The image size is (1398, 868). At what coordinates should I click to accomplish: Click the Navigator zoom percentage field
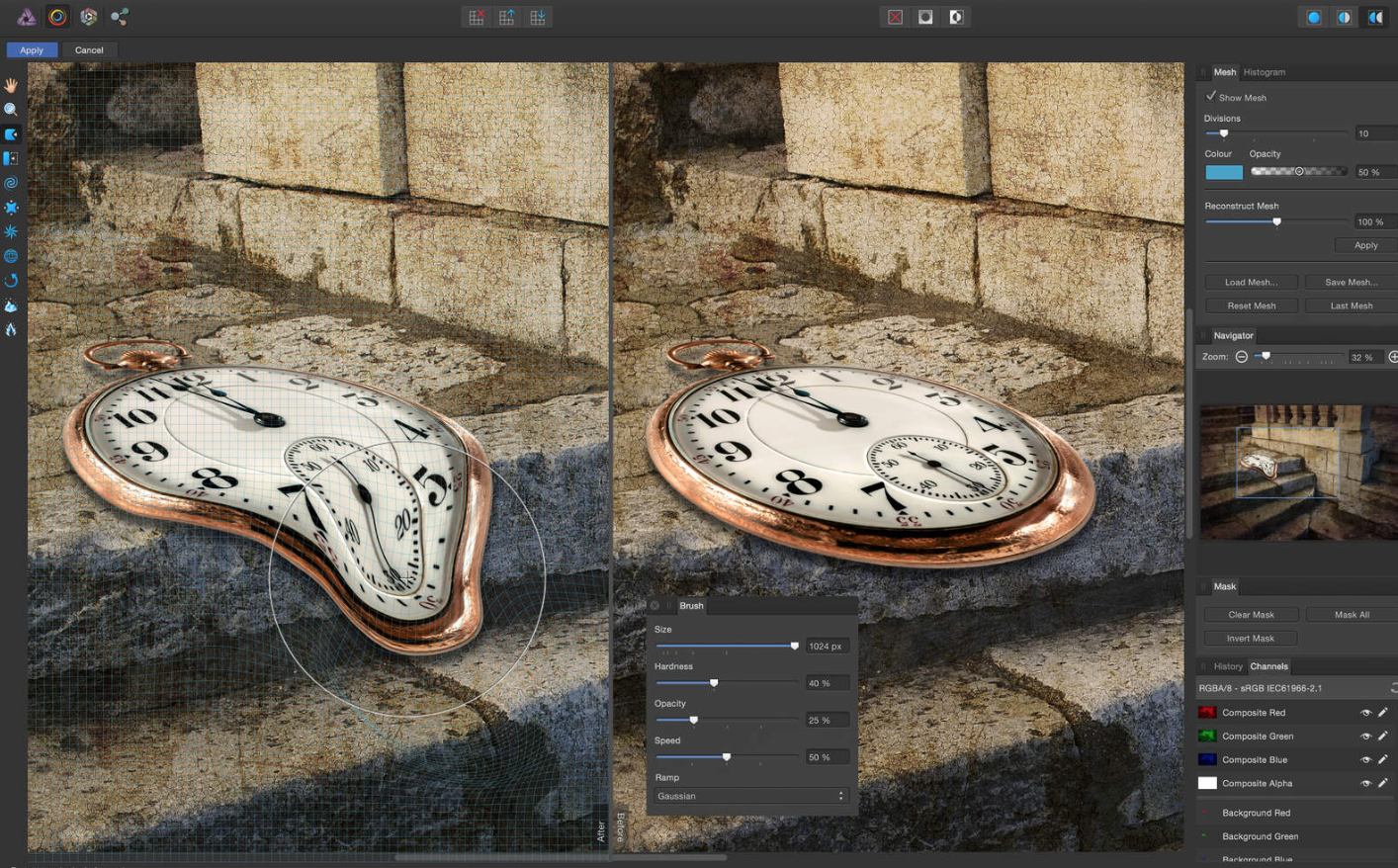pos(1365,357)
